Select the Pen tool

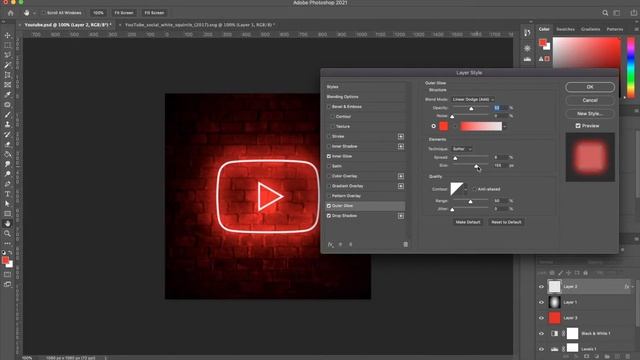7,184
